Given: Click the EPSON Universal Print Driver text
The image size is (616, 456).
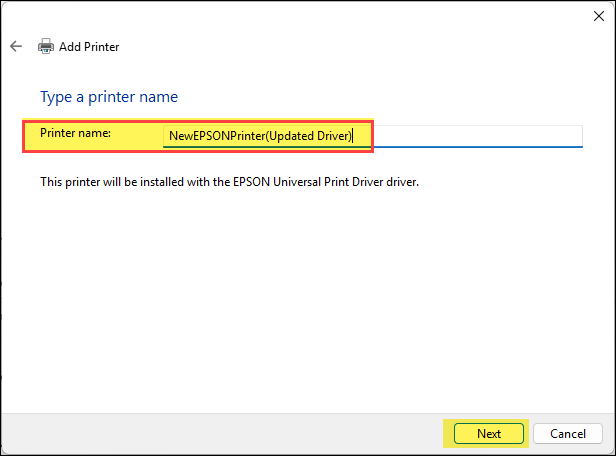Looking at the screenshot, I should 308,182.
